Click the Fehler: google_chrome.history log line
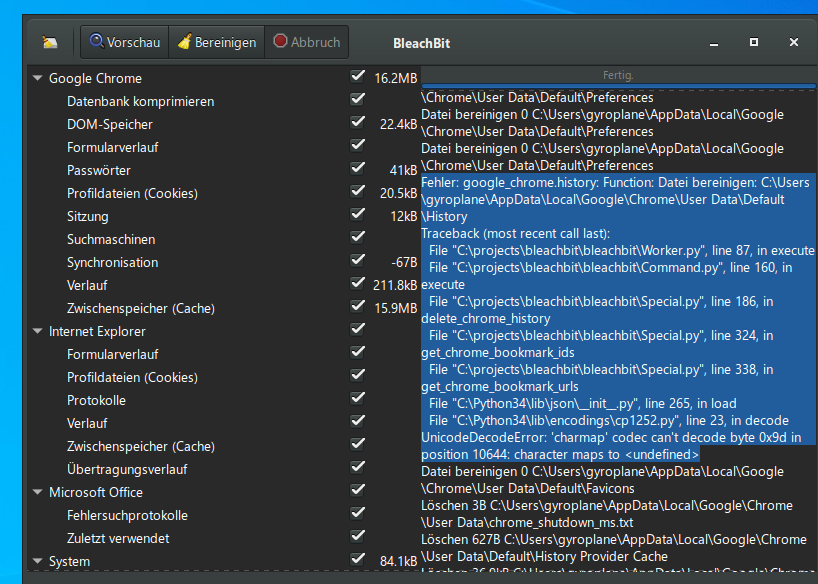 [x=616, y=199]
